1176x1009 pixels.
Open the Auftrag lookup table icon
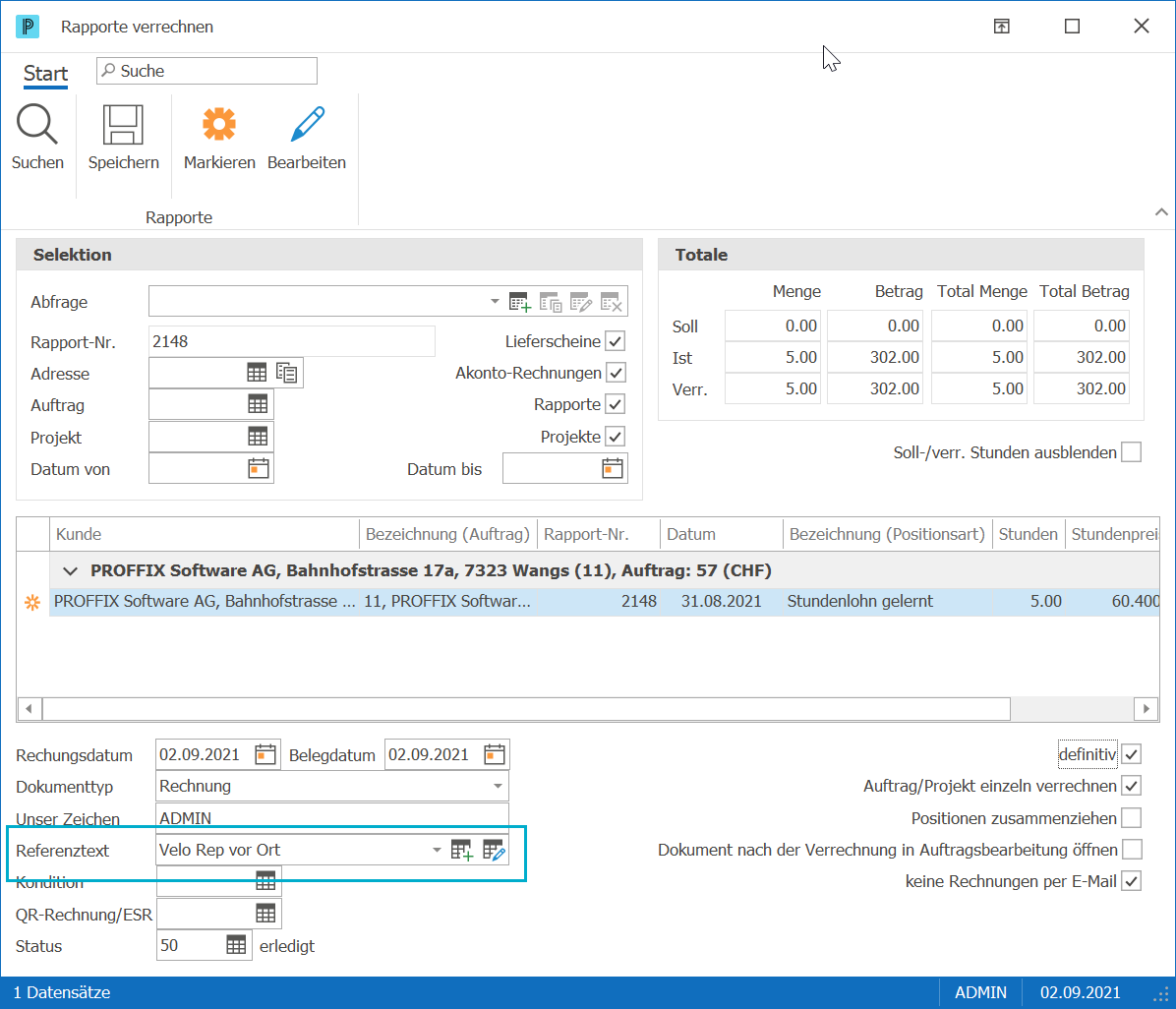[x=258, y=405]
